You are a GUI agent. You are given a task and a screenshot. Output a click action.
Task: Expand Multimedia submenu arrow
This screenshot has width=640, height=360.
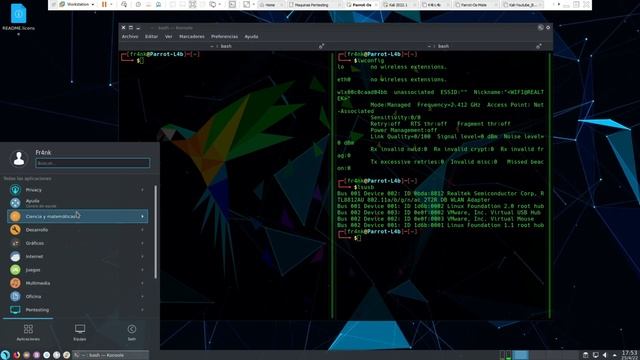coord(142,283)
